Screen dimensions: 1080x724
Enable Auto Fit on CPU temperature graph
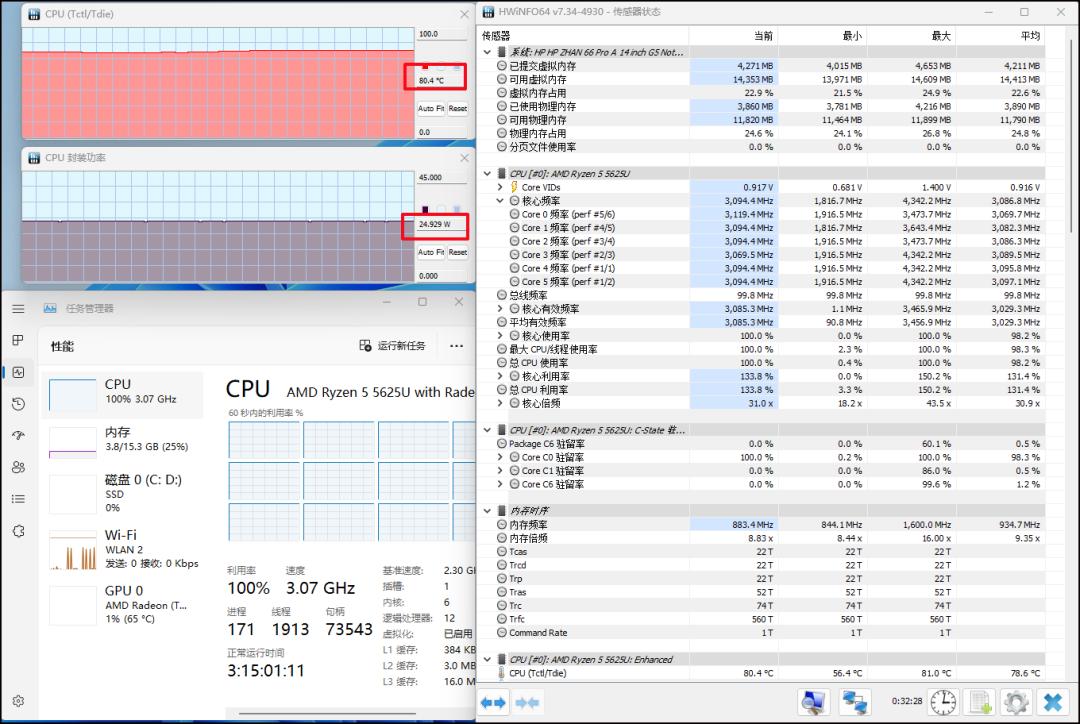[432, 108]
